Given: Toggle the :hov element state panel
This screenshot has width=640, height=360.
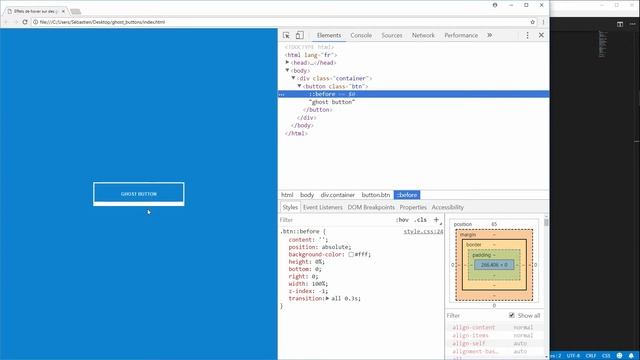Looking at the screenshot, I should [x=402, y=220].
